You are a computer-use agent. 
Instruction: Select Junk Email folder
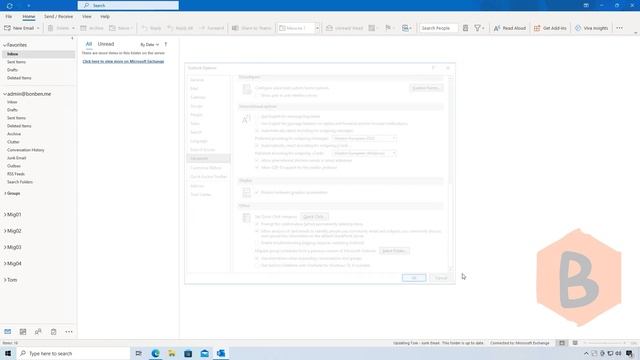[x=16, y=158]
